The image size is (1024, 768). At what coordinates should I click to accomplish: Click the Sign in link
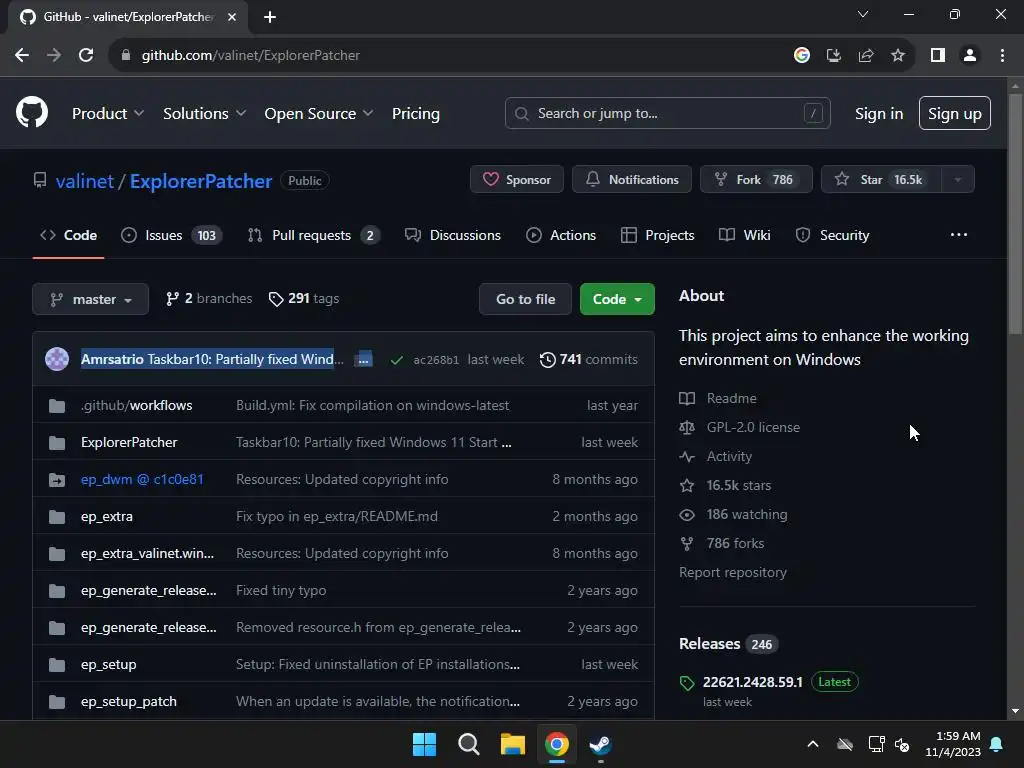coord(879,113)
